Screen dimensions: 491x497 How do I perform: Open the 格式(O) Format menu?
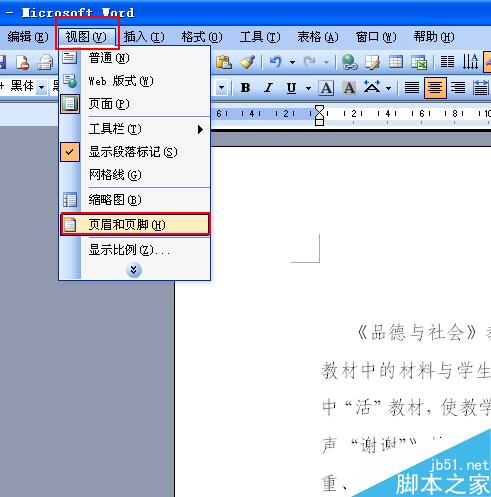point(202,37)
